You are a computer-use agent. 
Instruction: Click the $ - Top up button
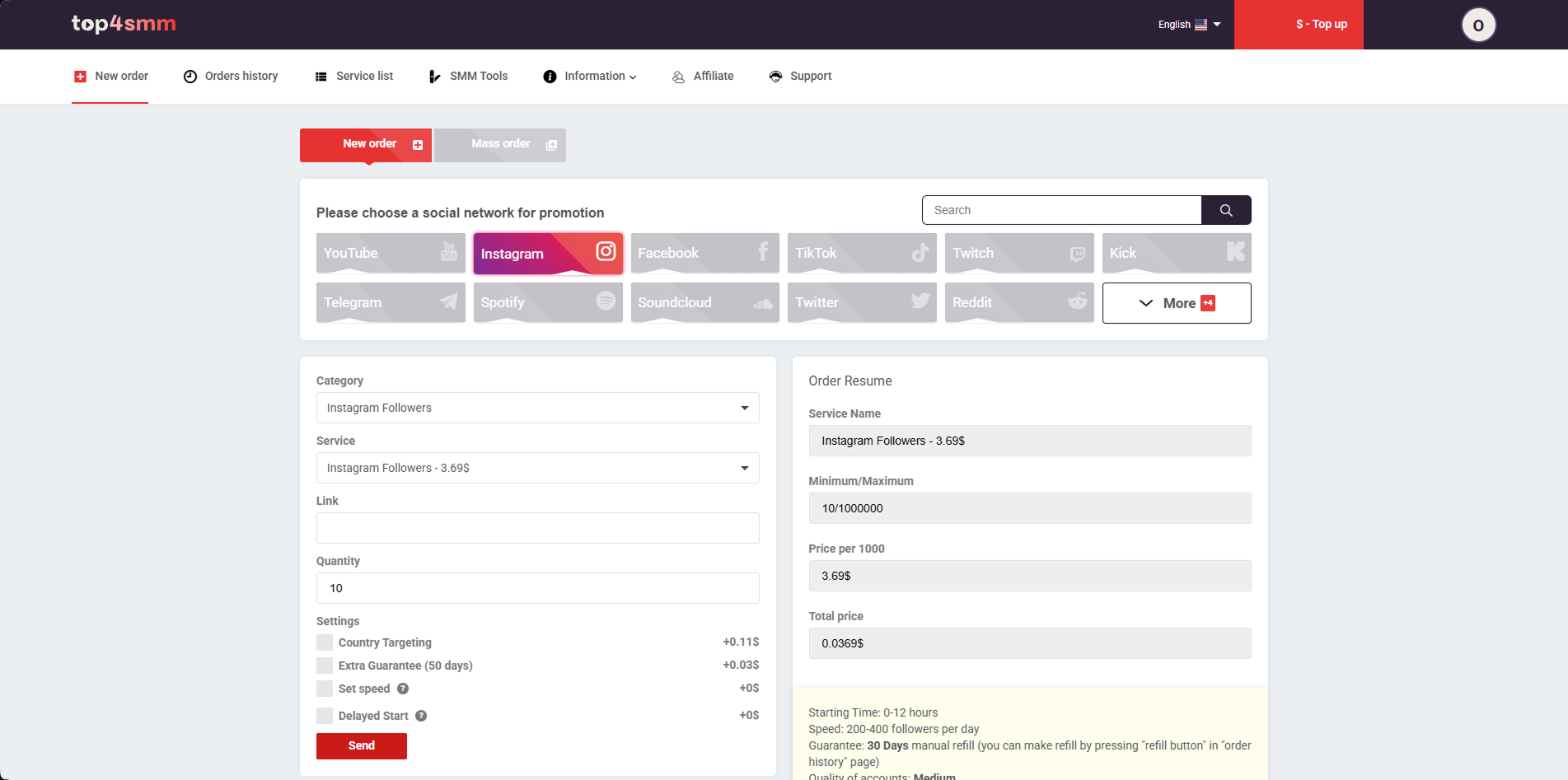click(x=1299, y=25)
